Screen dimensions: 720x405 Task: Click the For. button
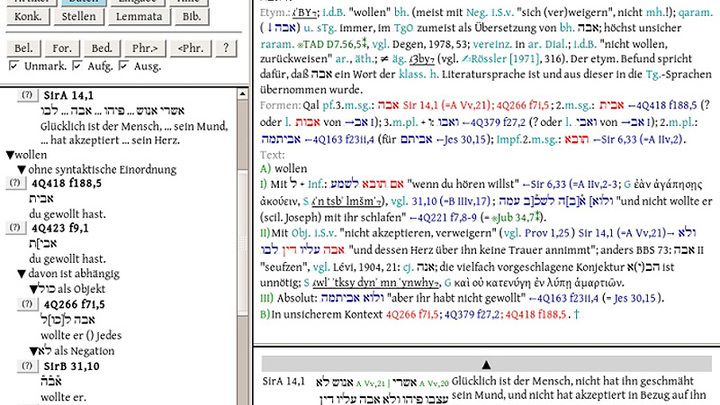(62, 48)
